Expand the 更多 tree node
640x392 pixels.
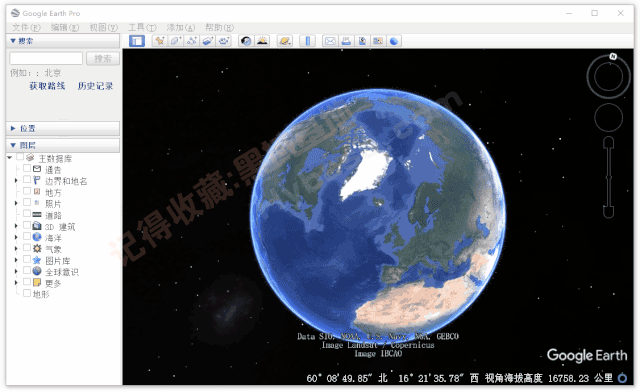pos(16,282)
